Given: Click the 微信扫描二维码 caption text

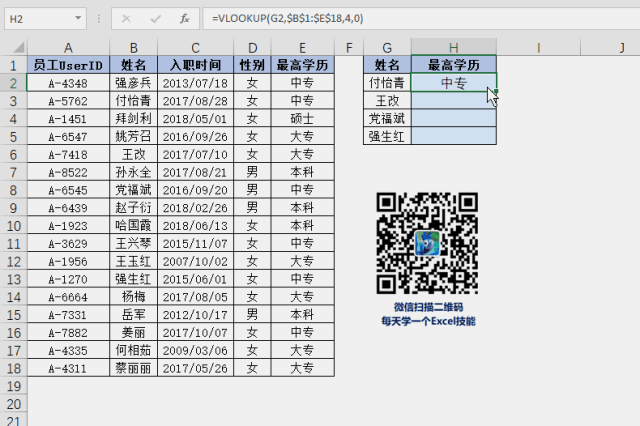Looking at the screenshot, I should (x=428, y=307).
